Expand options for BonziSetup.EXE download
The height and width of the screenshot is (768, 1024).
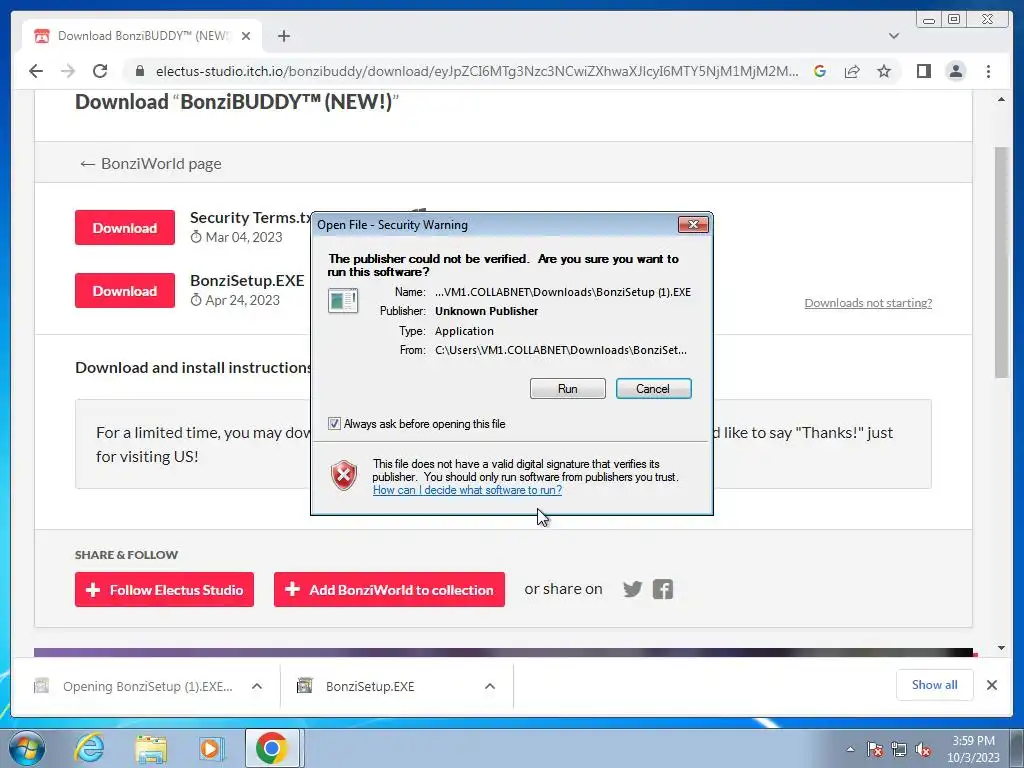(490, 686)
